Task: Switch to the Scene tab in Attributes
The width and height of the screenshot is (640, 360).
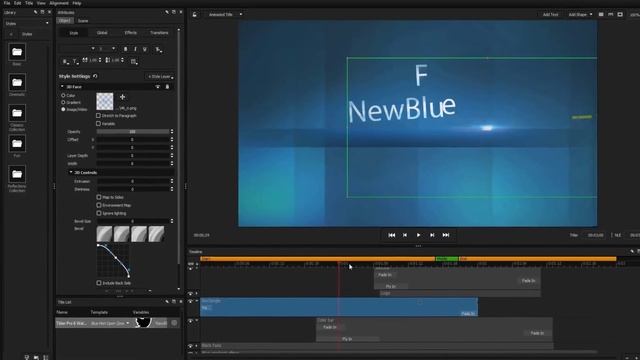Action: (83, 20)
